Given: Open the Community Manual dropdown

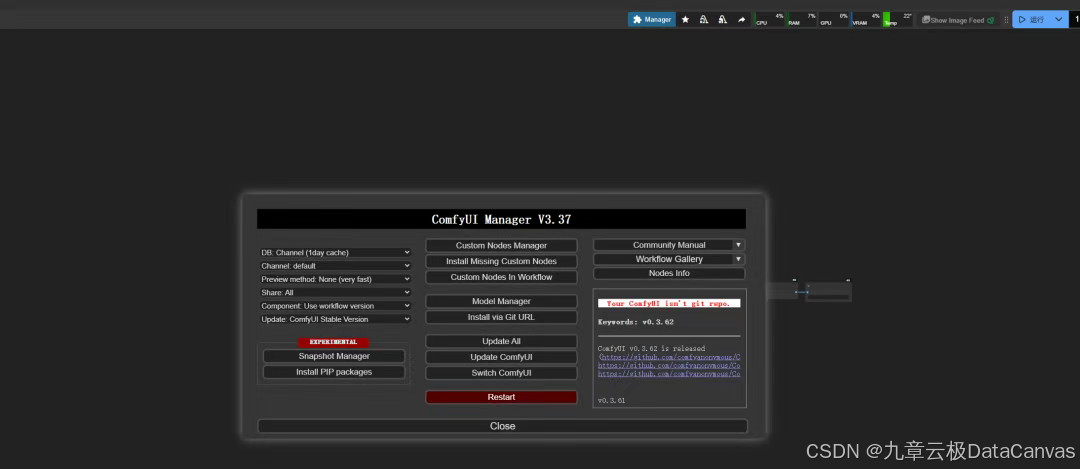Looking at the screenshot, I should (x=669, y=245).
